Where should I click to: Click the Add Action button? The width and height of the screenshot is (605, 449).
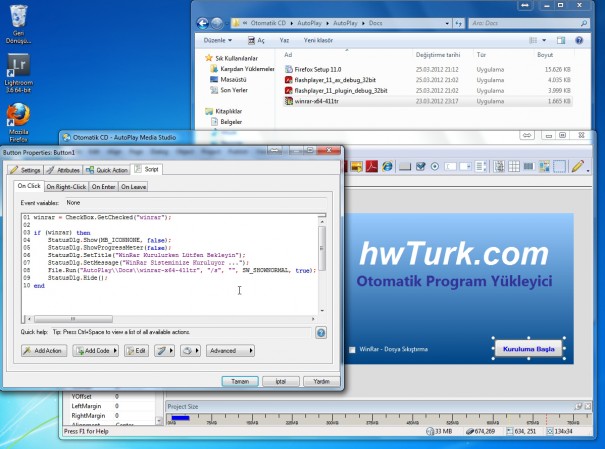click(44, 351)
